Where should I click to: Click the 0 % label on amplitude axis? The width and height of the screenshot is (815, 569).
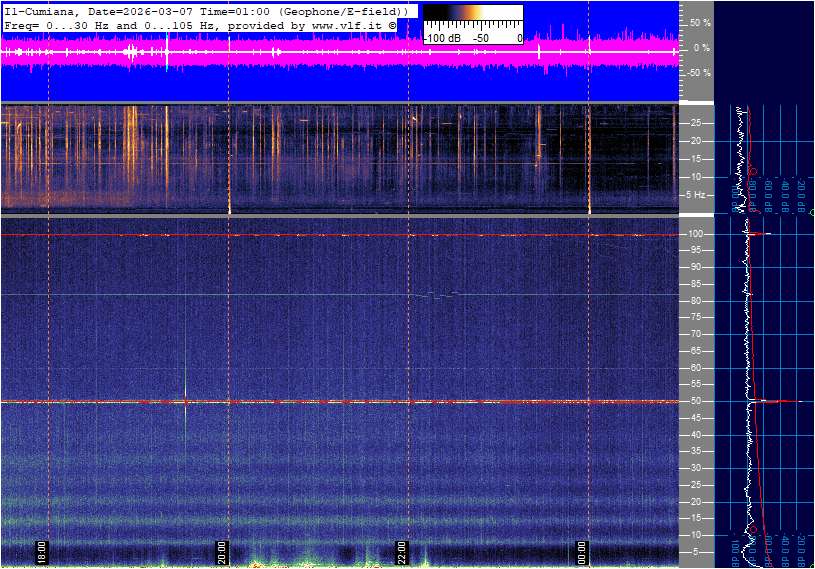point(702,47)
